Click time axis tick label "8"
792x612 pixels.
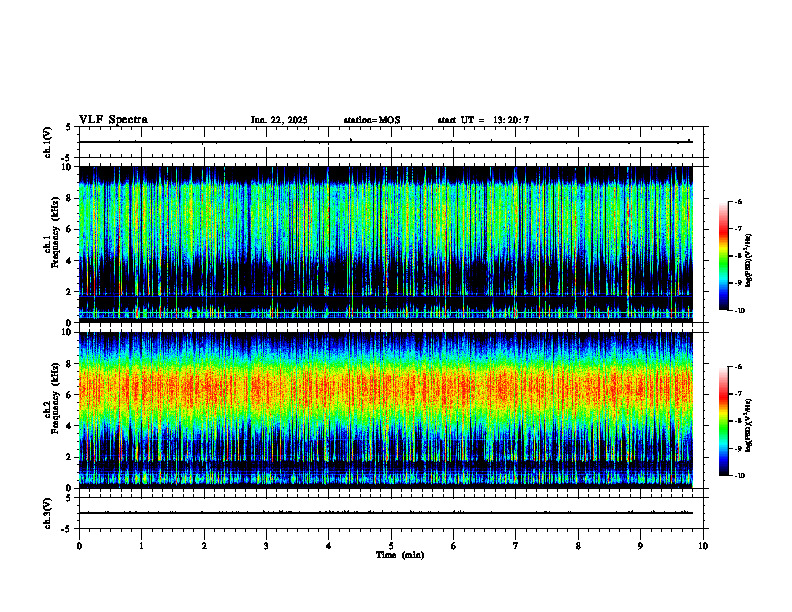[x=578, y=546]
